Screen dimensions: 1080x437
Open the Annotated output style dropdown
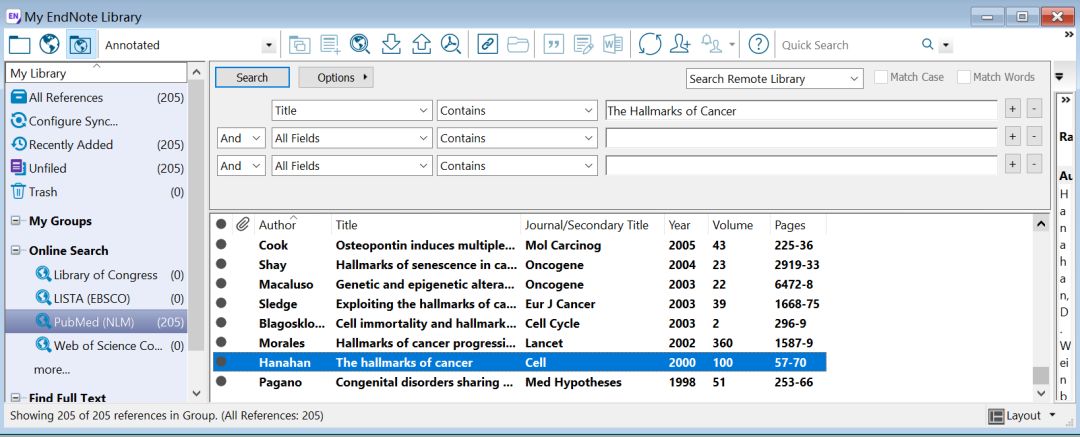coord(269,45)
